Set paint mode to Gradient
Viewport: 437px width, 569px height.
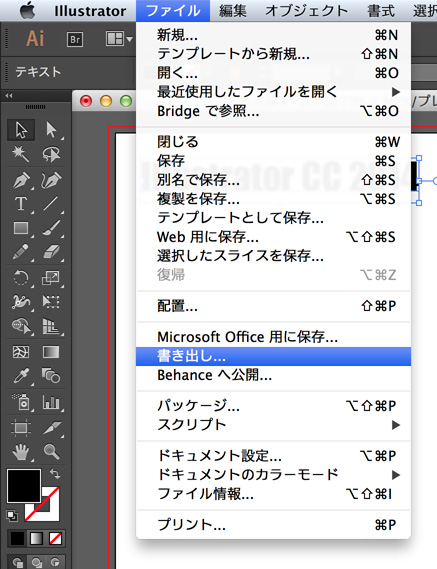pos(36,539)
